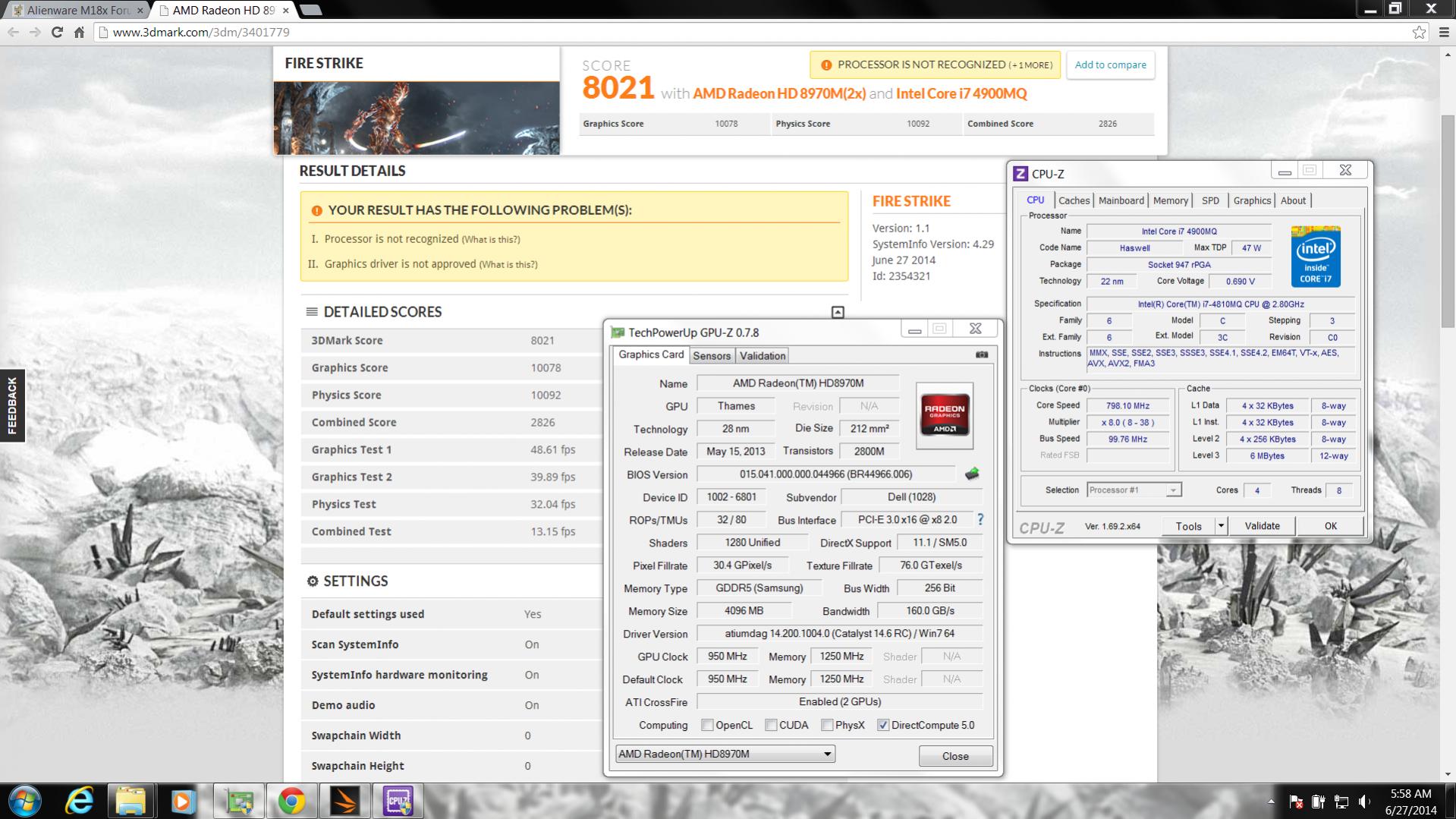Open Processor #1 selection dropdown in CPU-Z

coord(1134,490)
